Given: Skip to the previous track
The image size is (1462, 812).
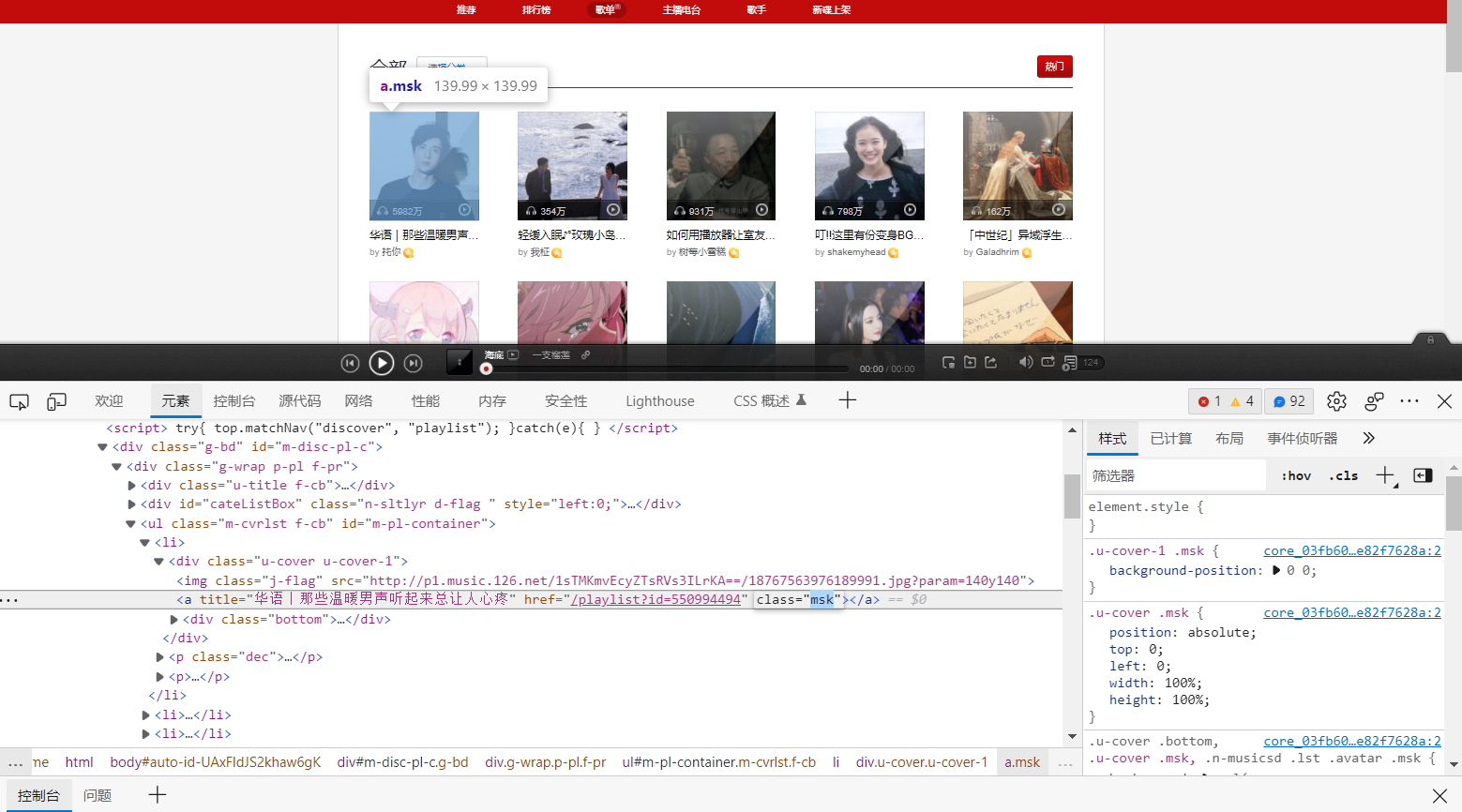Looking at the screenshot, I should [350, 363].
